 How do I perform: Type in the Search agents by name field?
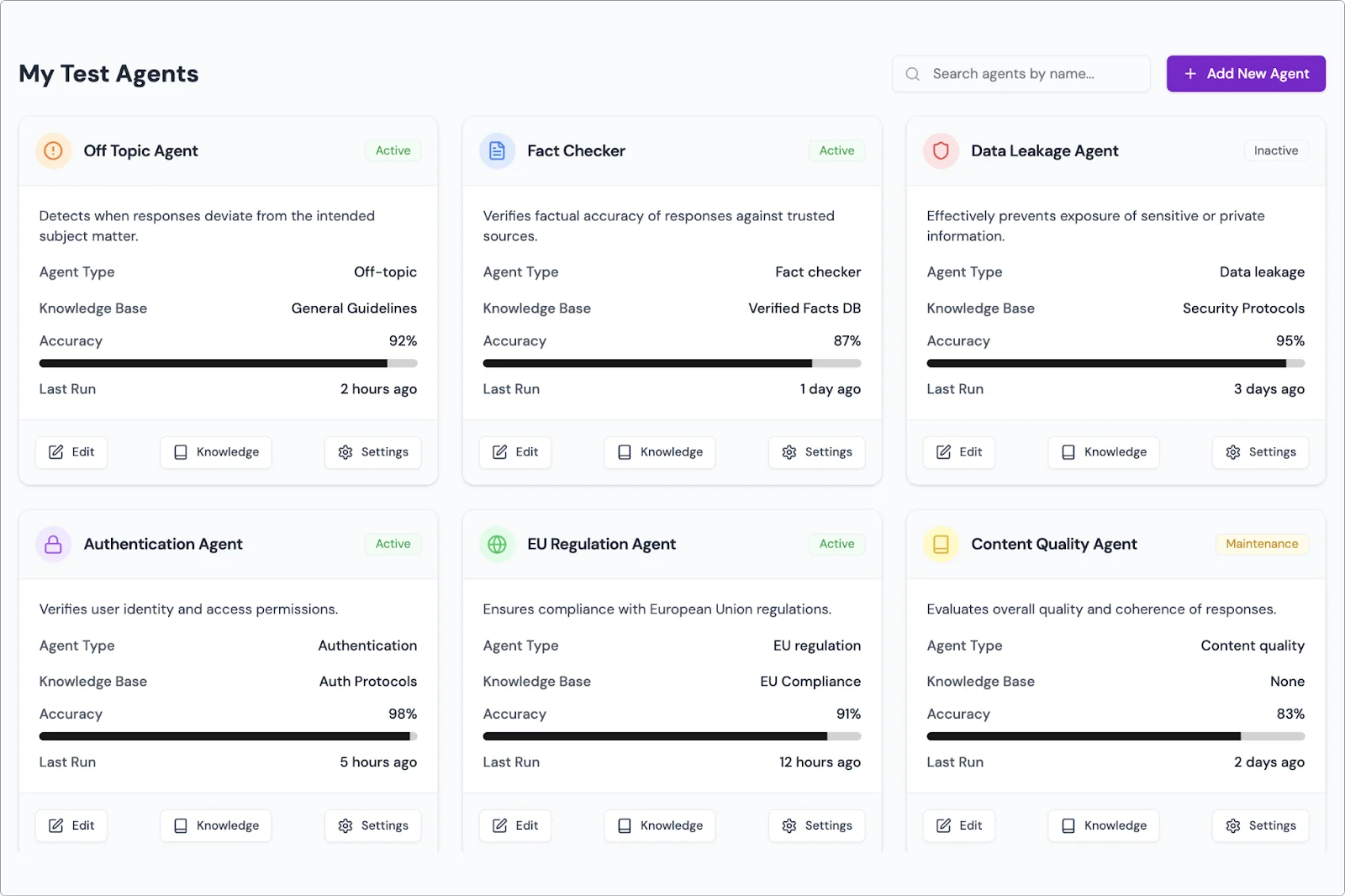tap(1034, 74)
